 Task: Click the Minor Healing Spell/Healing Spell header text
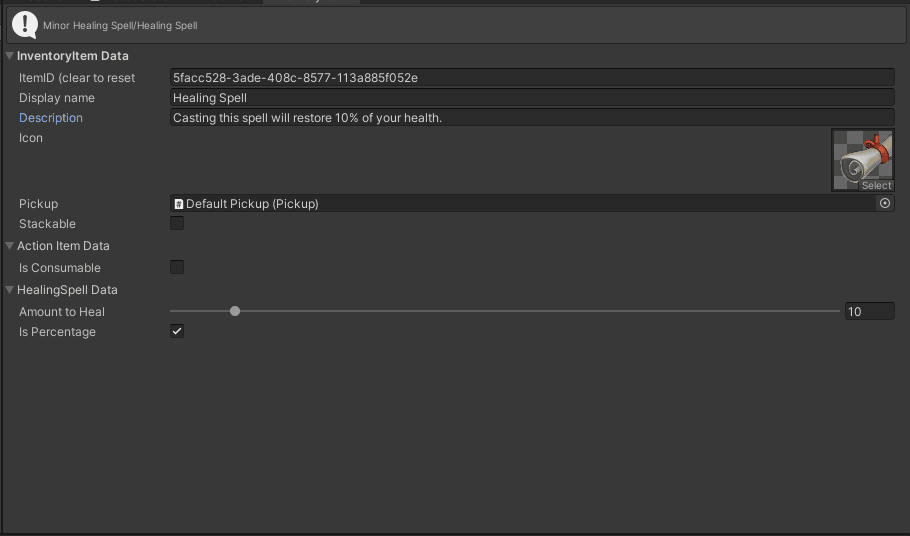click(120, 26)
